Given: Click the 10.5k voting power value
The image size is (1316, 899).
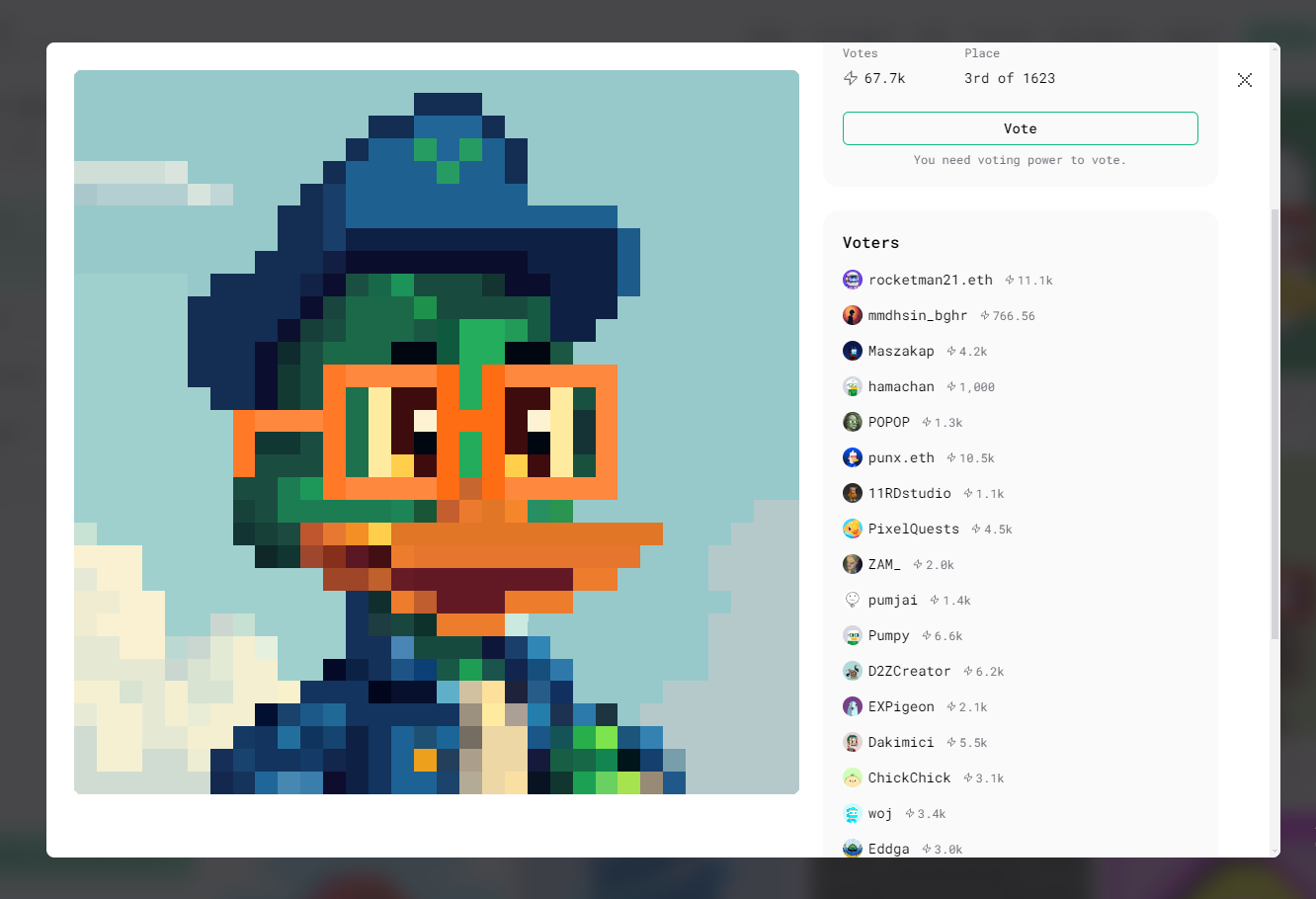Looking at the screenshot, I should (x=977, y=458).
